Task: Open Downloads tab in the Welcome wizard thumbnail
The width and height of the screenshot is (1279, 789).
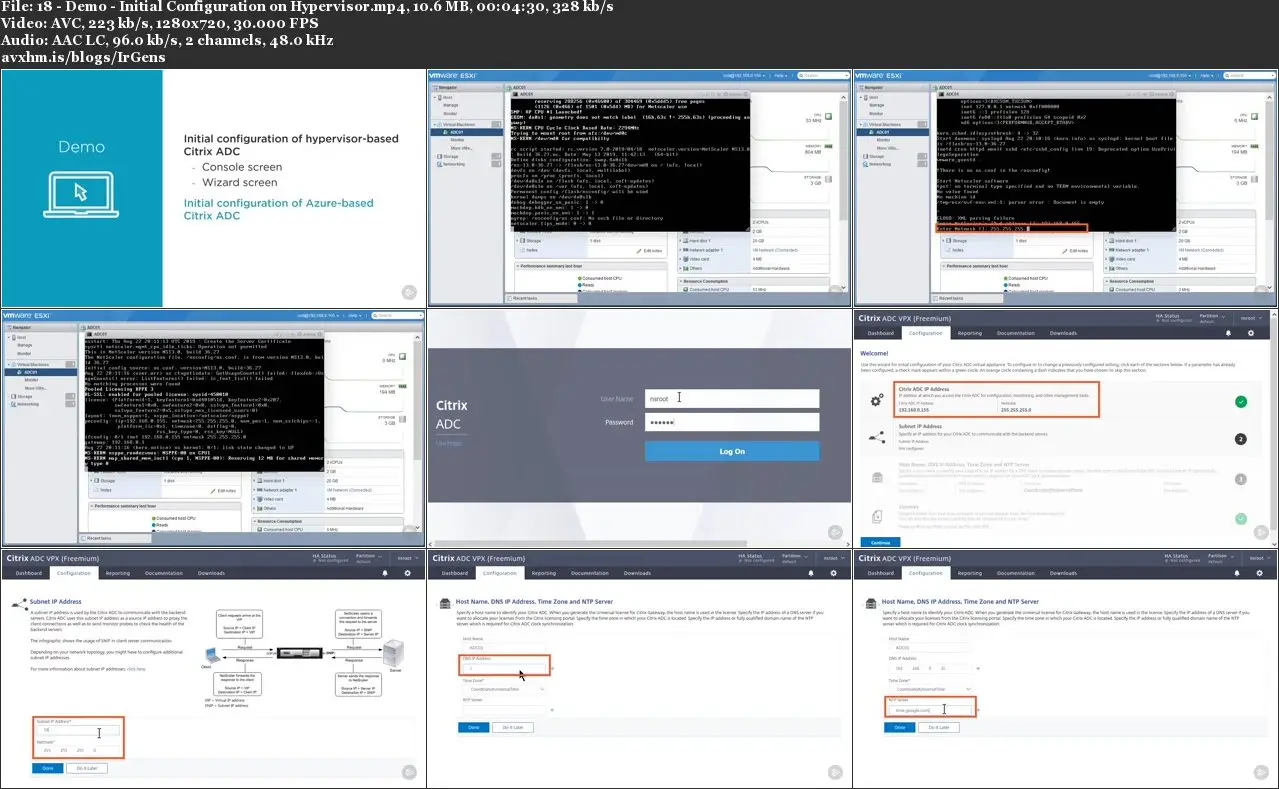Action: 1063,333
